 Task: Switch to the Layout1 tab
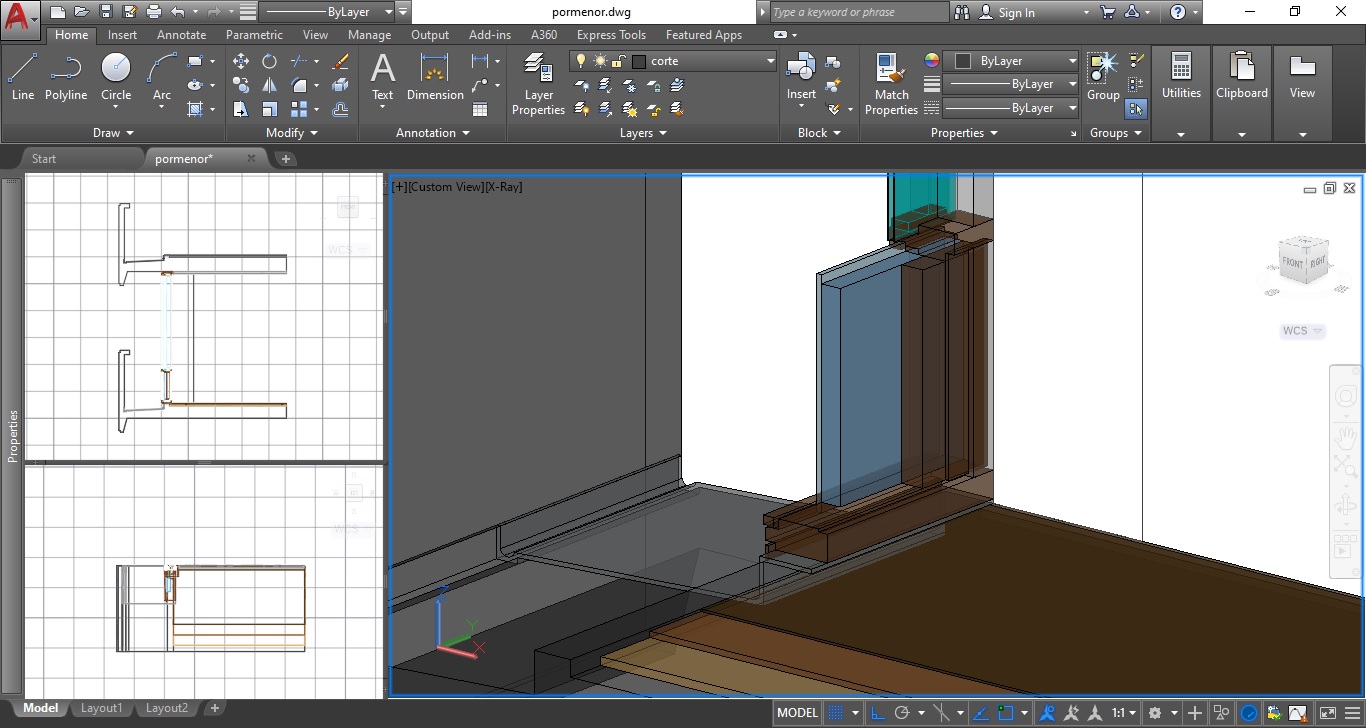point(101,708)
